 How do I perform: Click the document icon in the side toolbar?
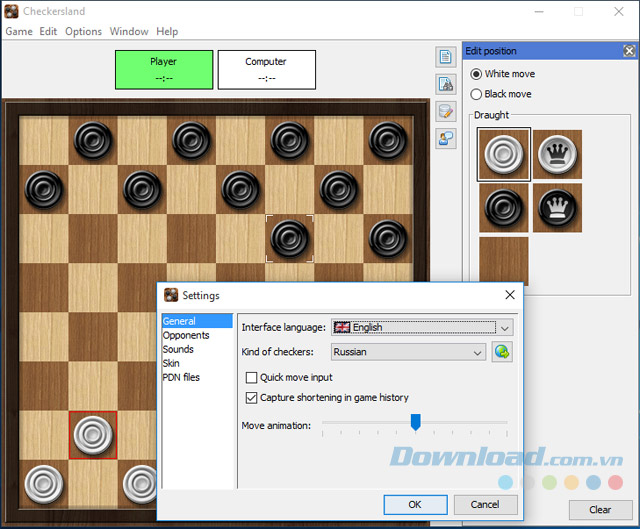click(446, 57)
